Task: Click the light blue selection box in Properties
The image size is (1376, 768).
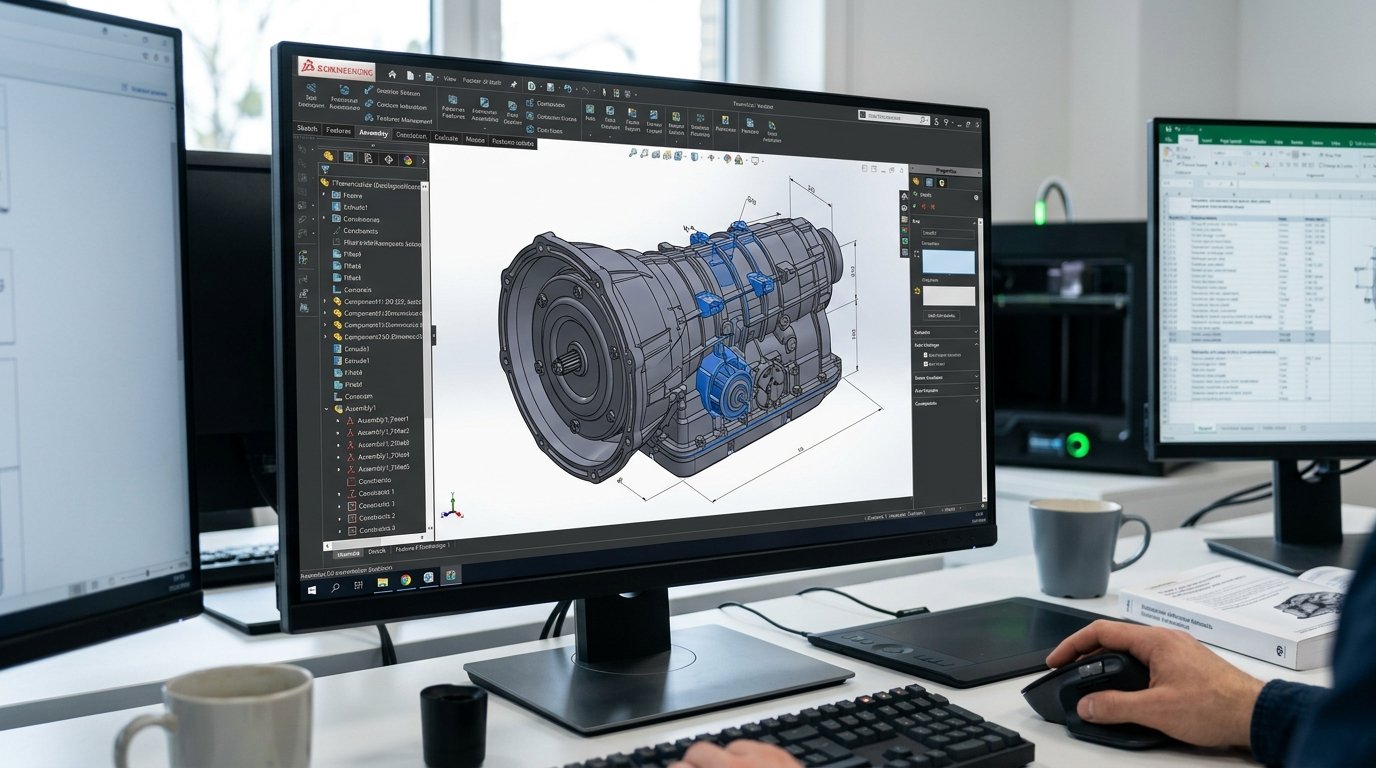Action: pyautogui.click(x=949, y=262)
